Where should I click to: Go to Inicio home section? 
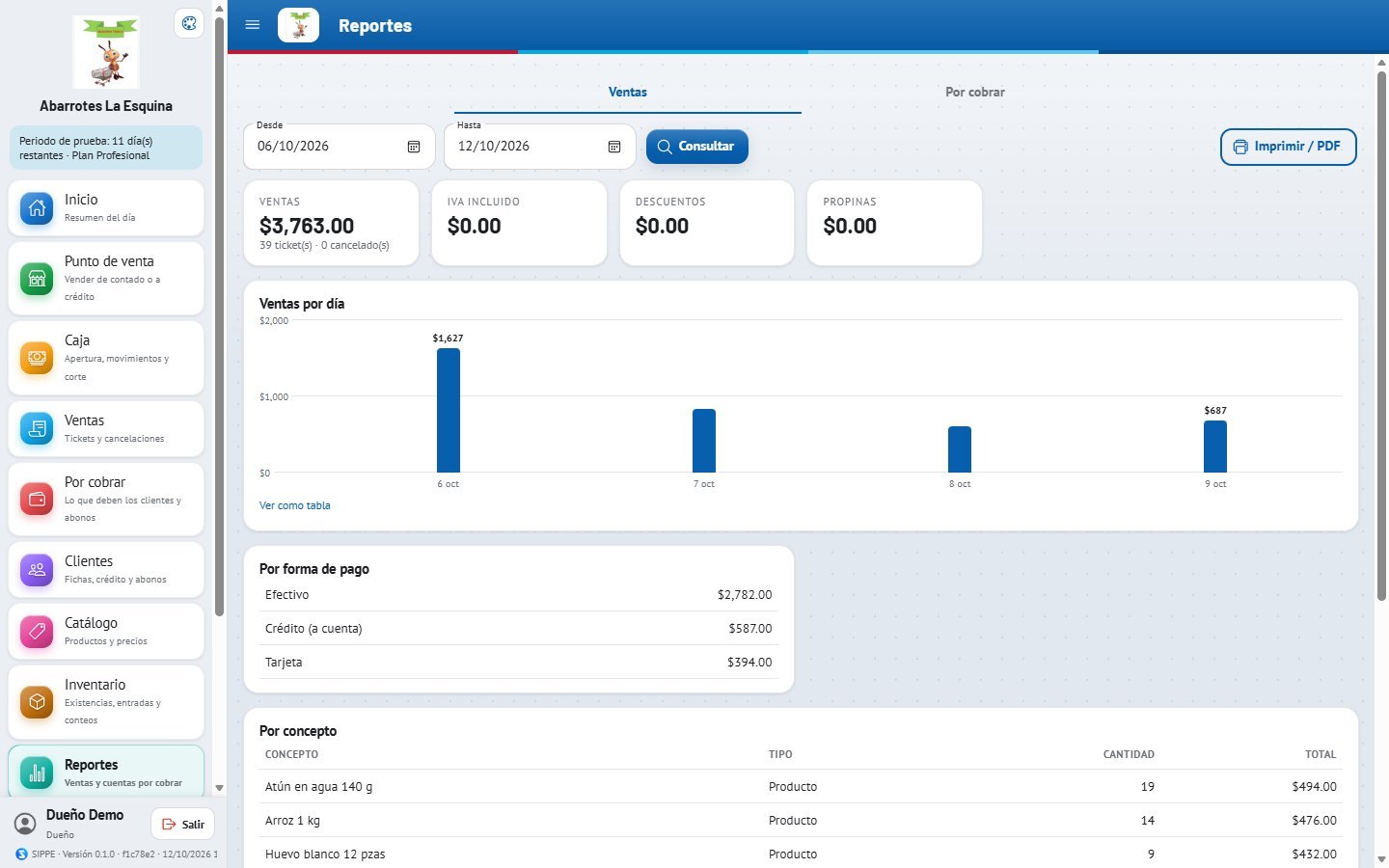pyautogui.click(x=106, y=207)
